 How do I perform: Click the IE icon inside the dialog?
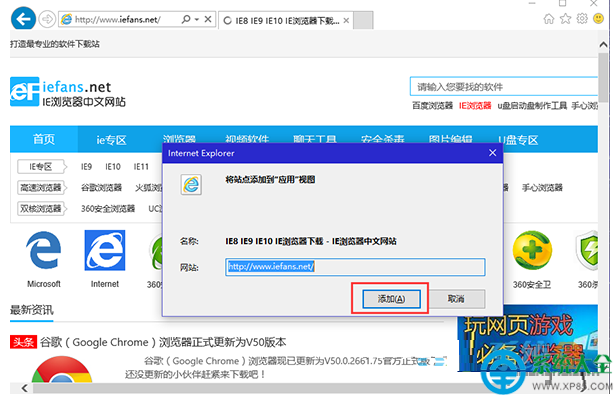[191, 185]
